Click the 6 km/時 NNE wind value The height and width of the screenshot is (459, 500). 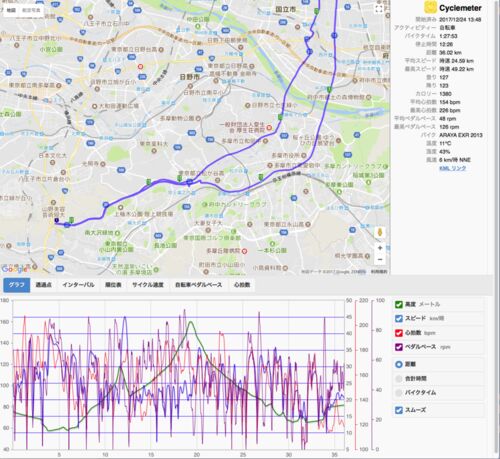(x=455, y=160)
